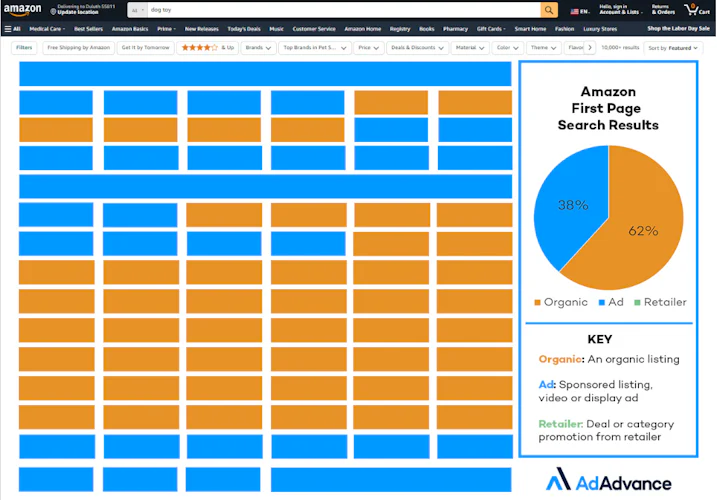Click the Amazon logo
717x500 pixels.
pyautogui.click(x=23, y=9)
